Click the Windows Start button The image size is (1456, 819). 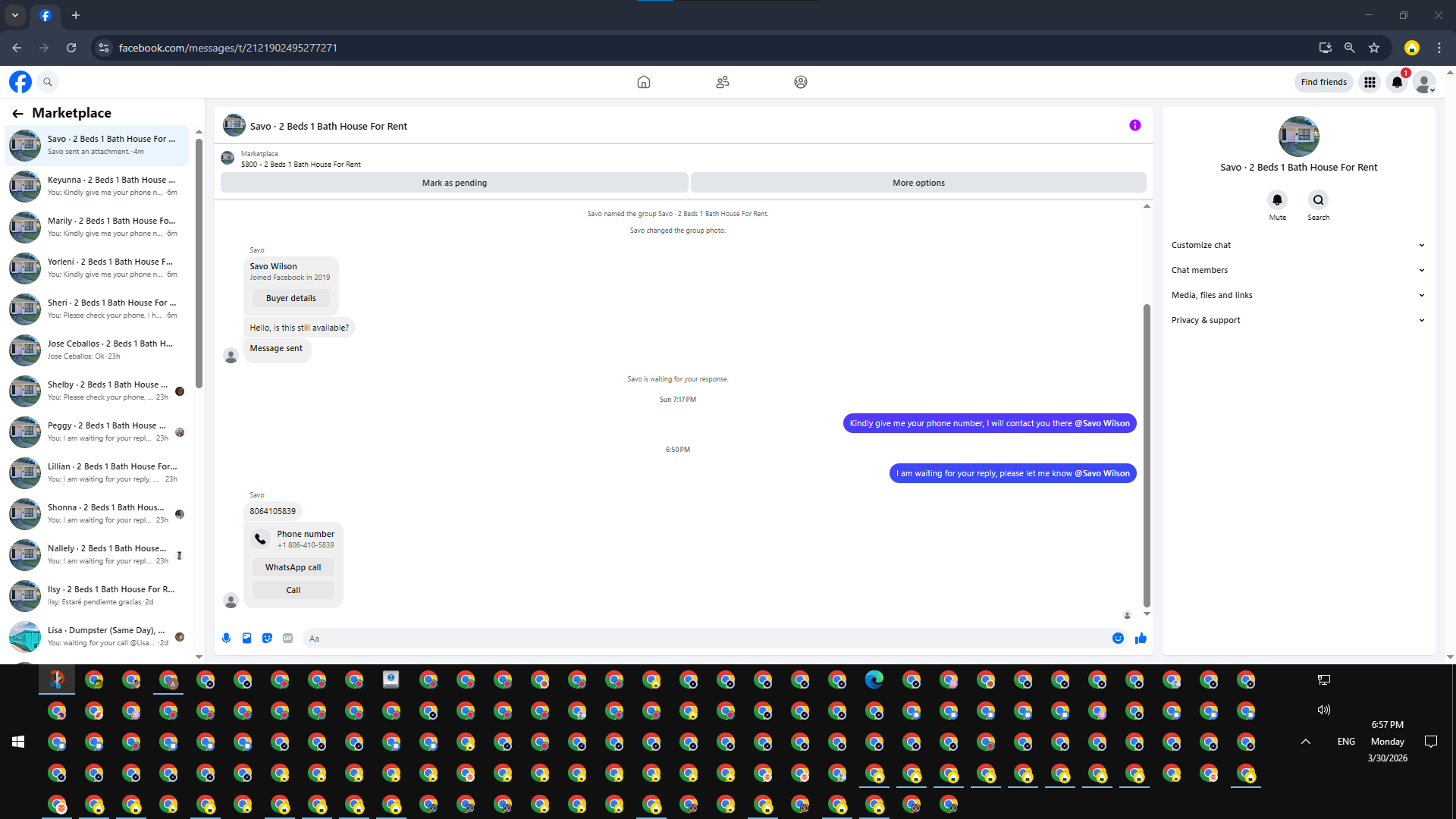18,742
